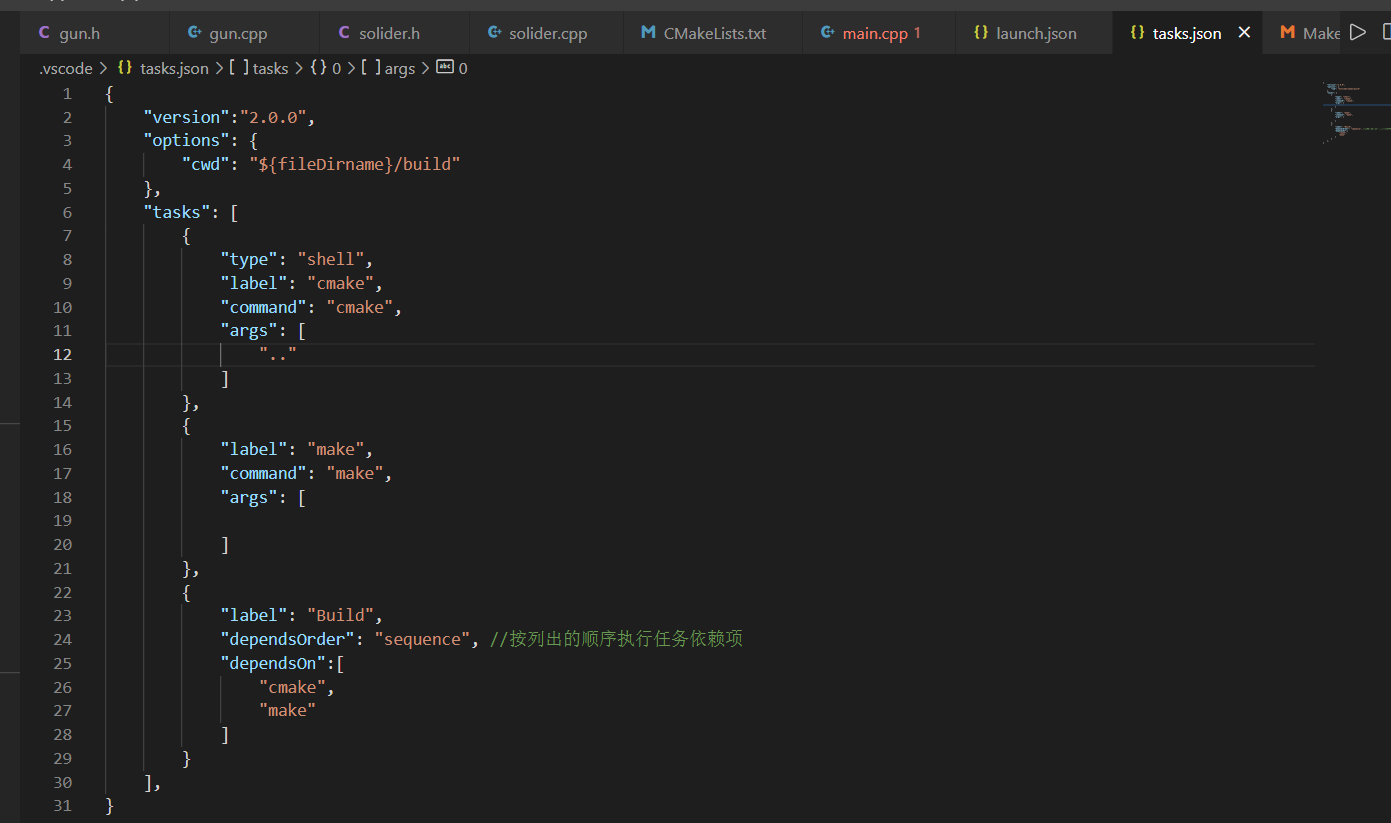This screenshot has height=823, width=1391.
Task: Expand the tasks array breadcrumb
Action: (258, 68)
